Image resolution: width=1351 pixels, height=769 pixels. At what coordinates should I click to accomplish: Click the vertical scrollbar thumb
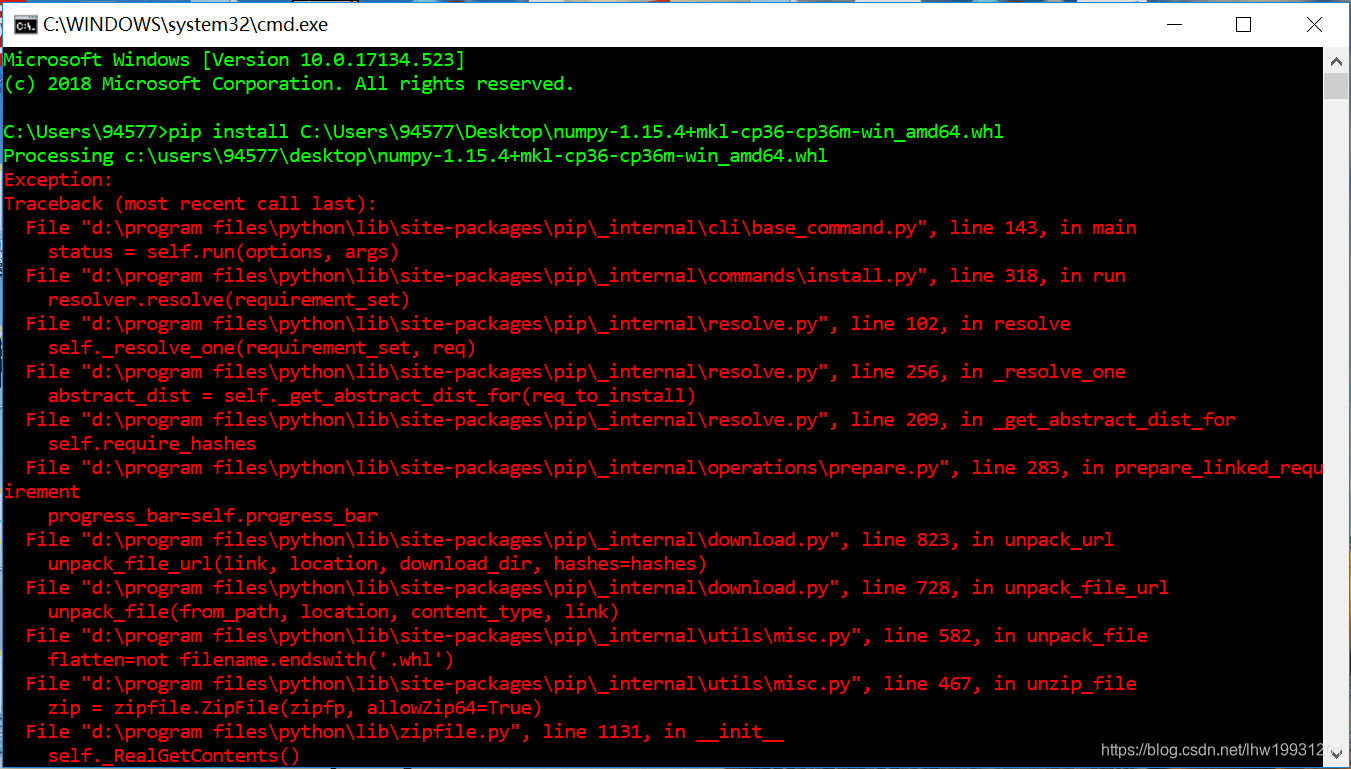coord(1336,85)
